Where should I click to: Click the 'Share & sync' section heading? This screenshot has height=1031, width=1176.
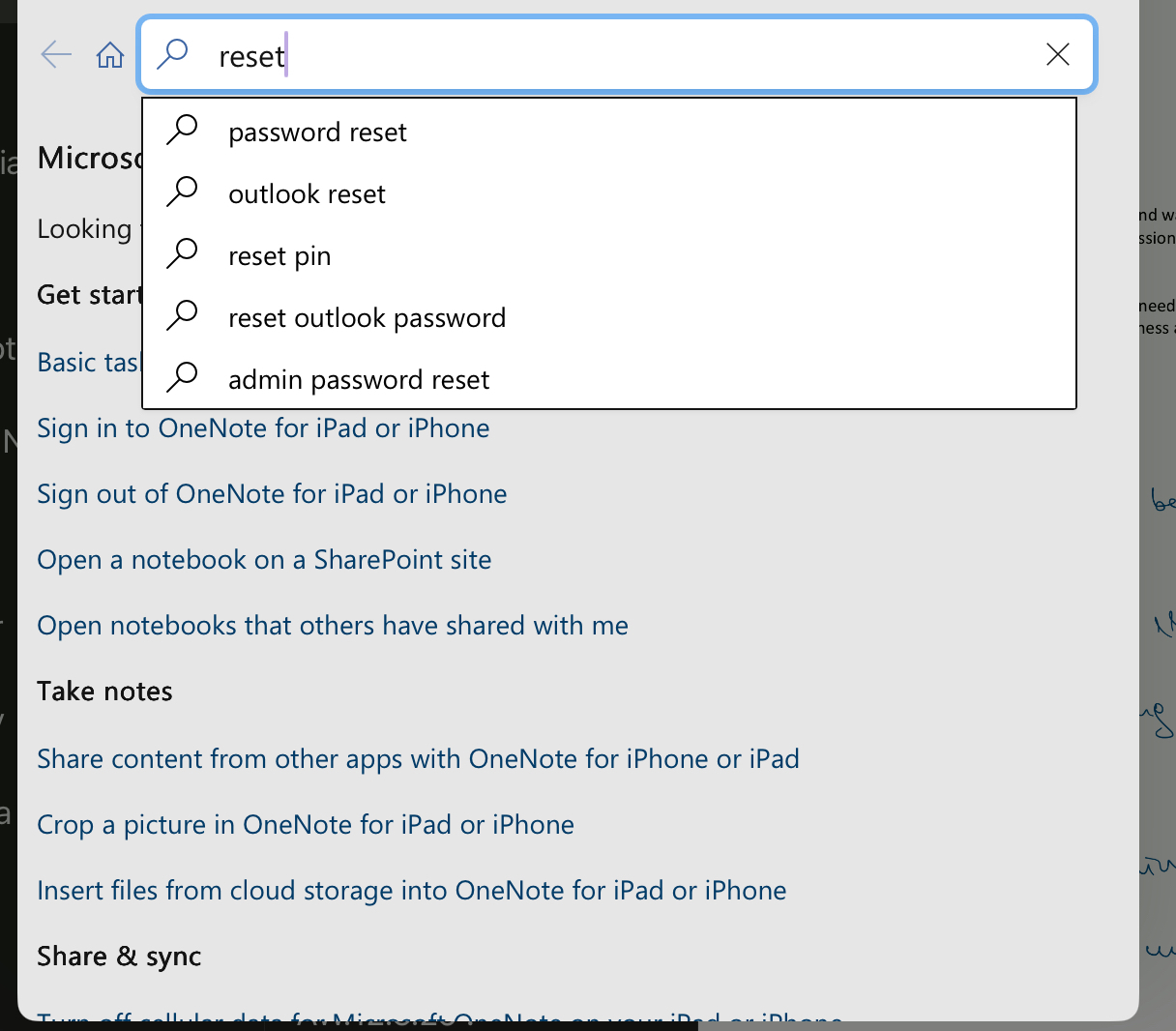119,957
